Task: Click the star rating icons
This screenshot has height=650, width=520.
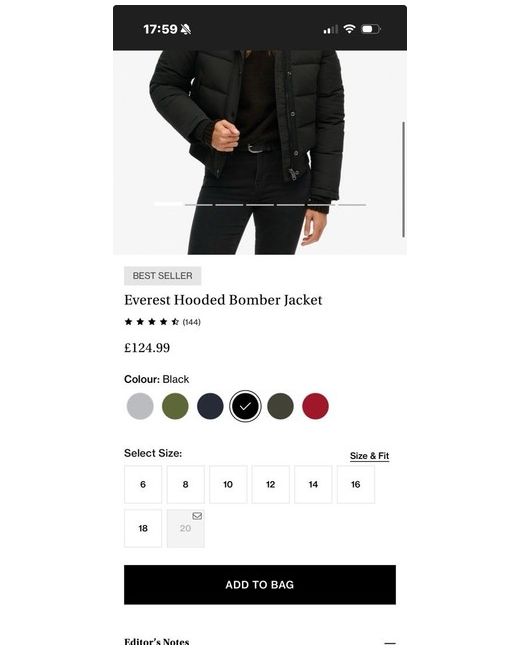Action: click(152, 322)
